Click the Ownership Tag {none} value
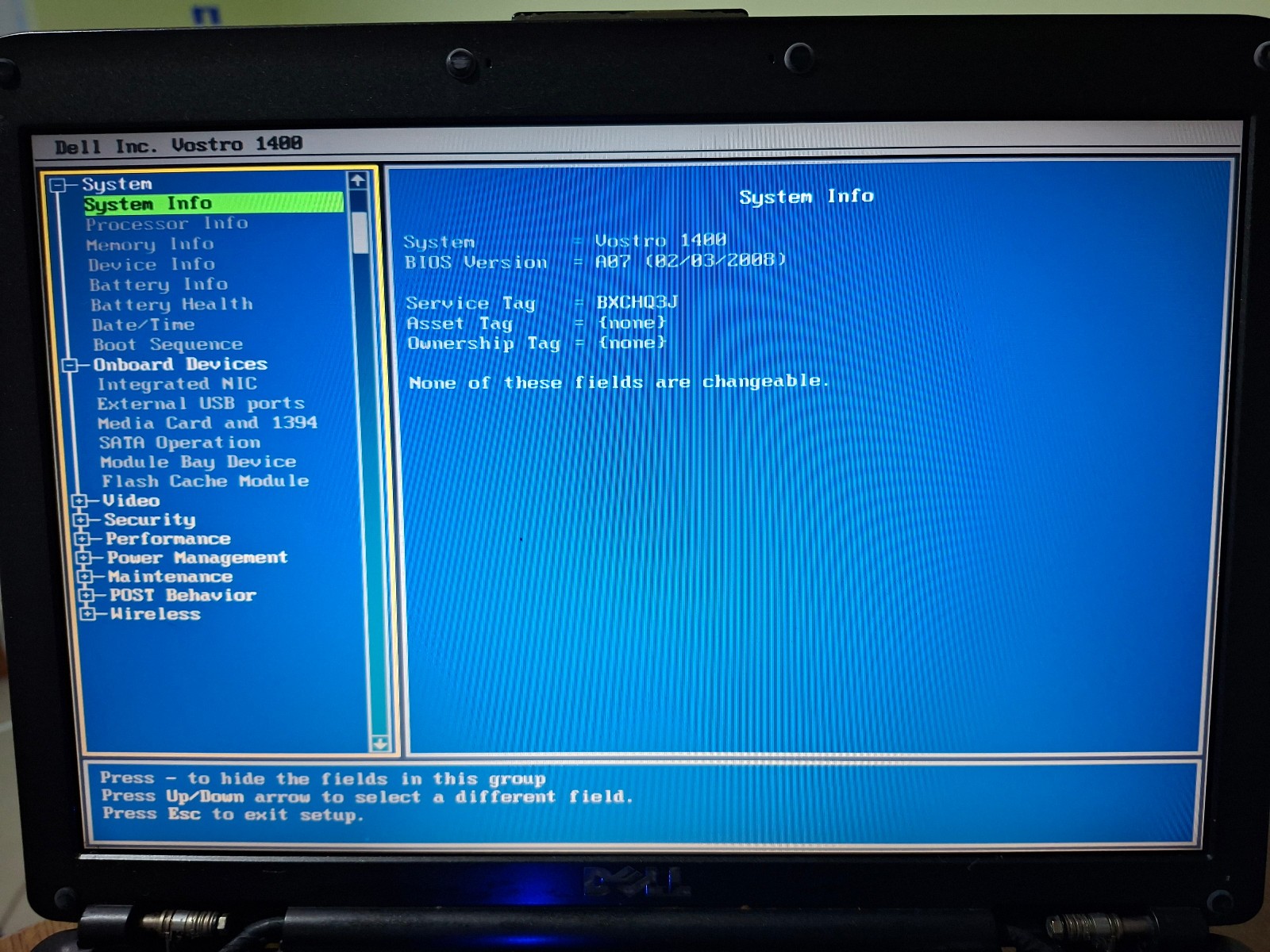This screenshot has width=1270, height=952. tap(633, 343)
